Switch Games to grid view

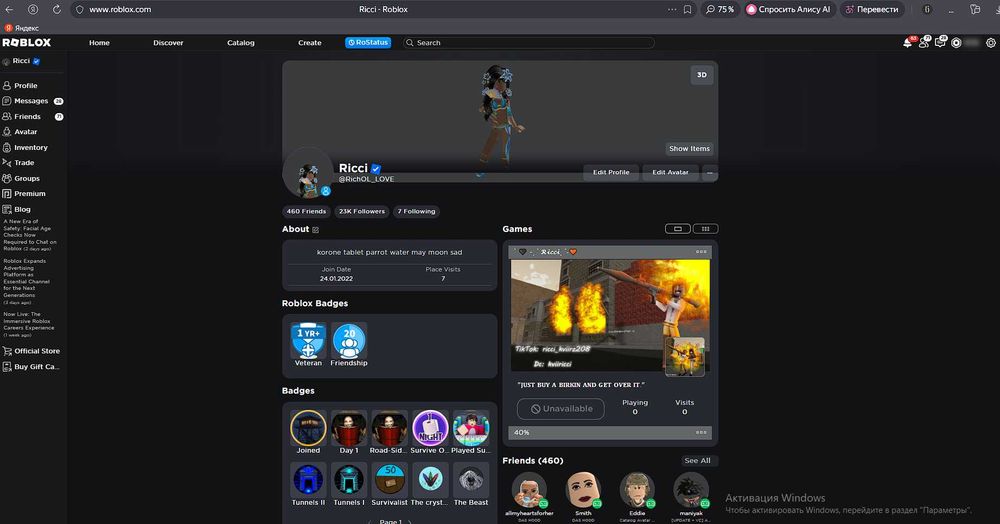coord(705,229)
